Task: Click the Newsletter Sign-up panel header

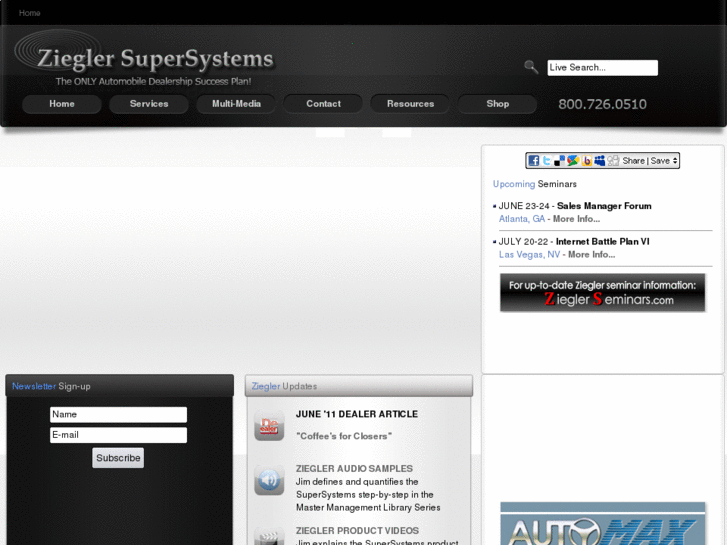Action: pos(120,386)
